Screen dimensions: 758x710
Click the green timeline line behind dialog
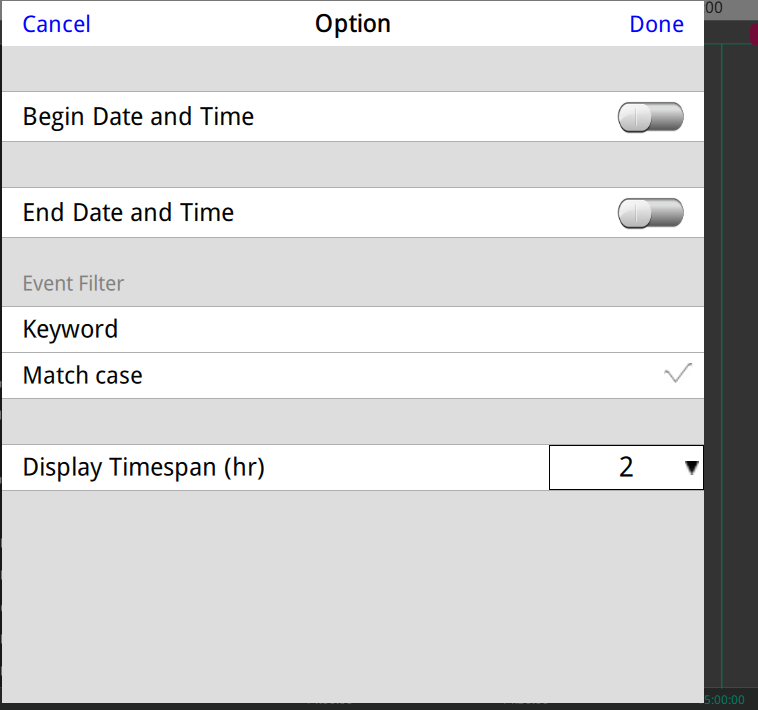click(x=721, y=400)
